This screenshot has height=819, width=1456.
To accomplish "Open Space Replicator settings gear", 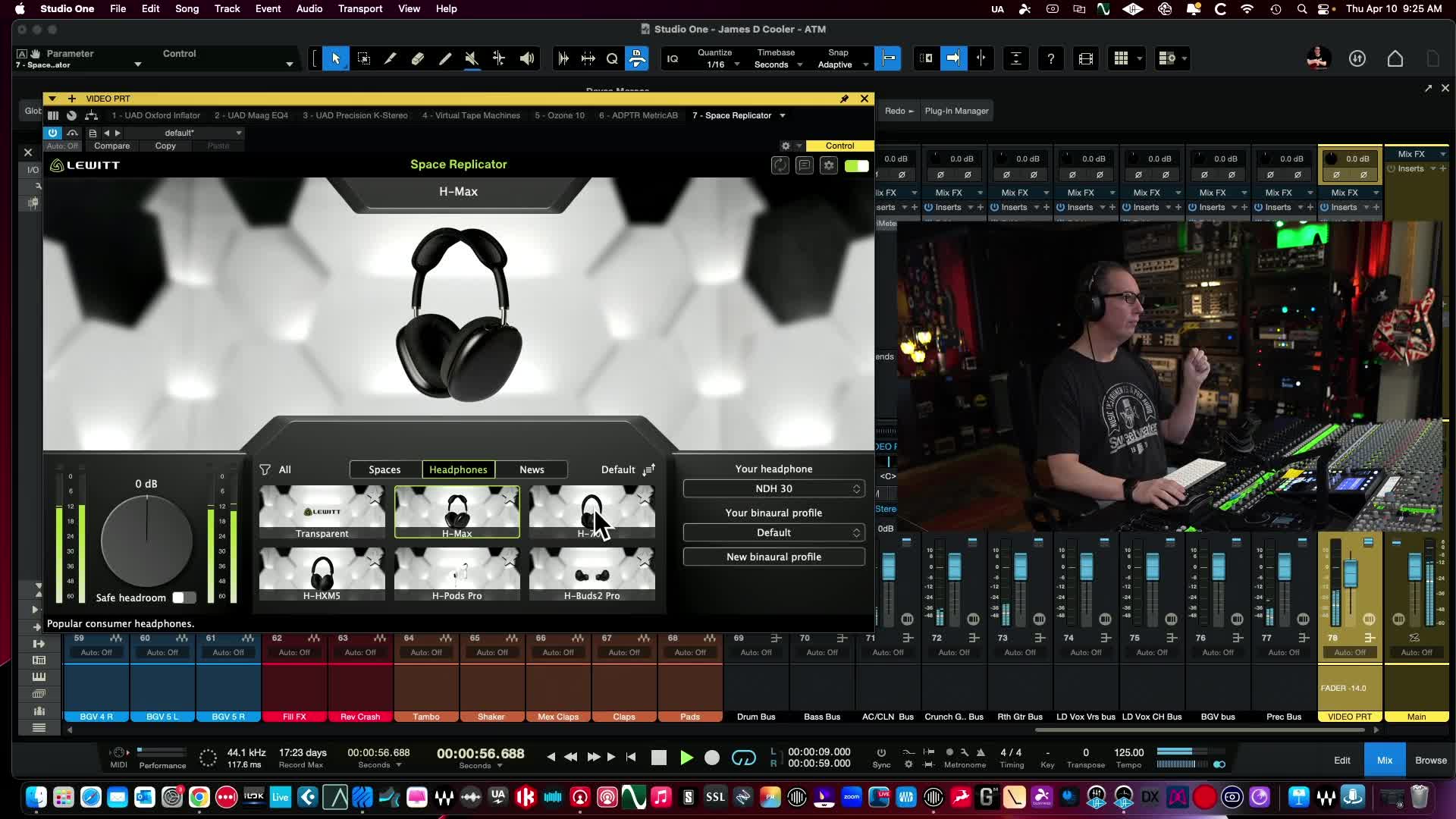I will click(829, 165).
